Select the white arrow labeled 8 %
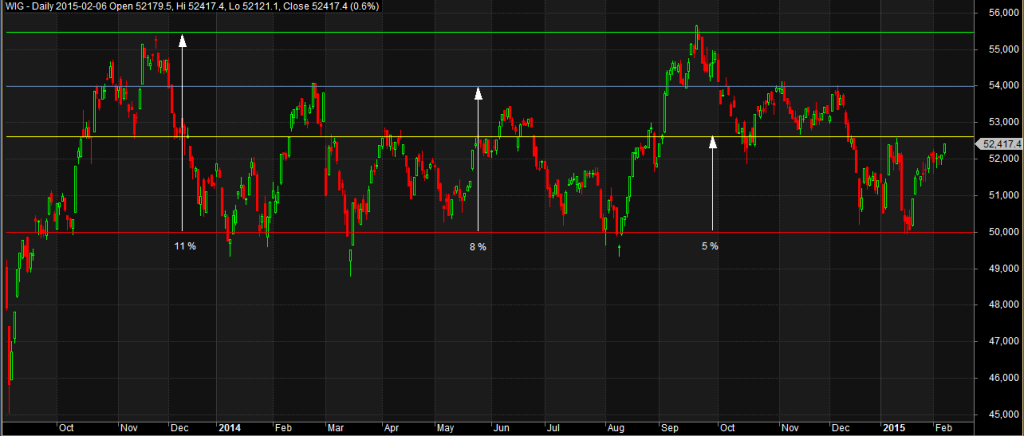1024x436 pixels. pyautogui.click(x=478, y=158)
